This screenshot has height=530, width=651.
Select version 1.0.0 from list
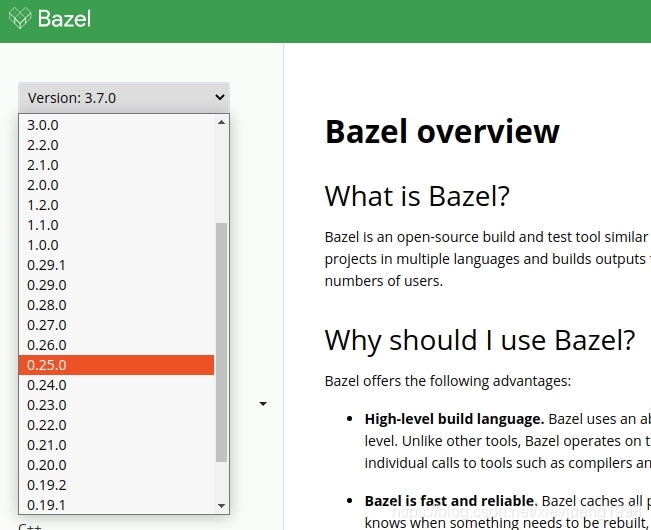pos(116,245)
